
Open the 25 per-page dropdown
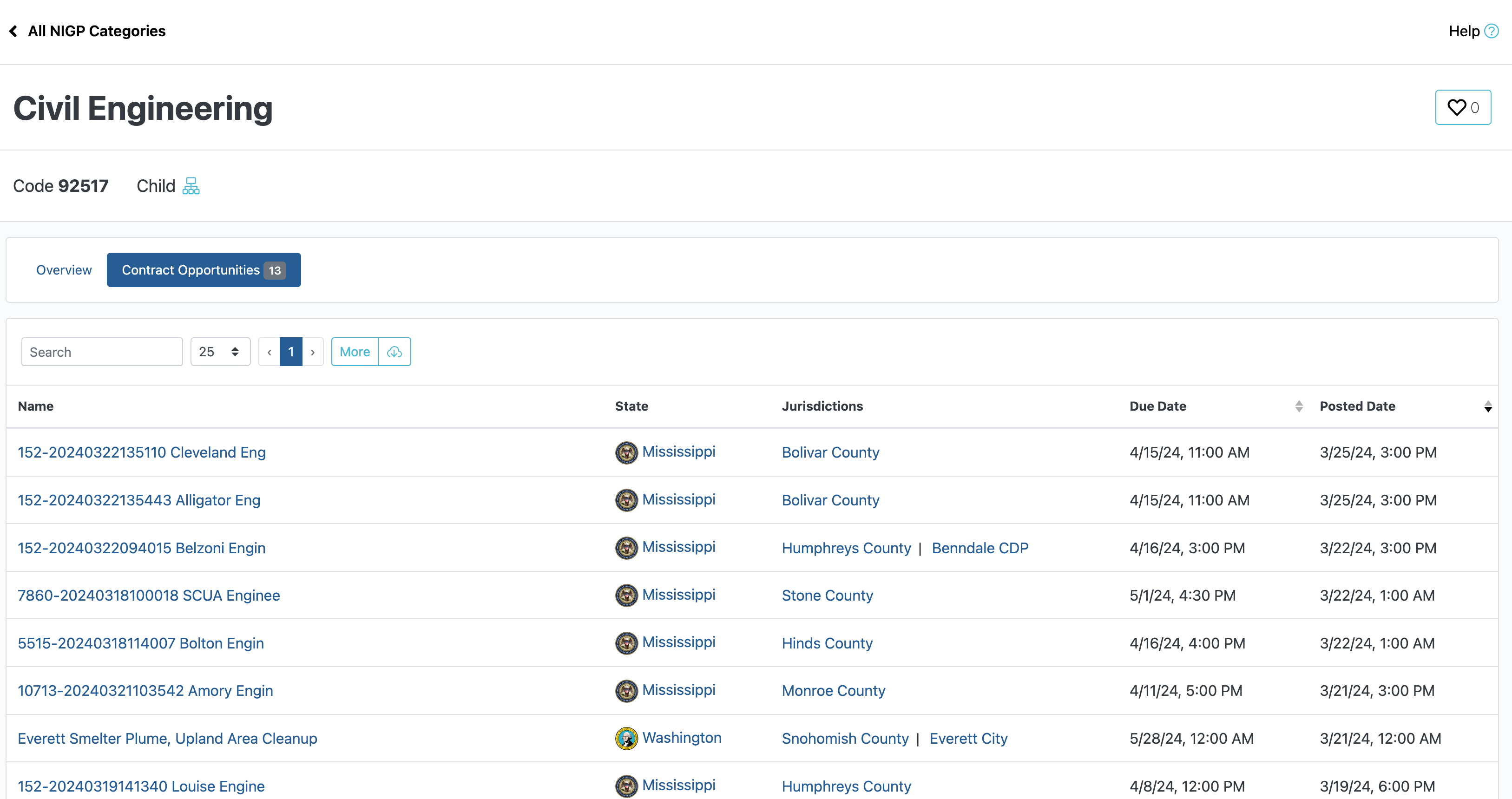[220, 352]
